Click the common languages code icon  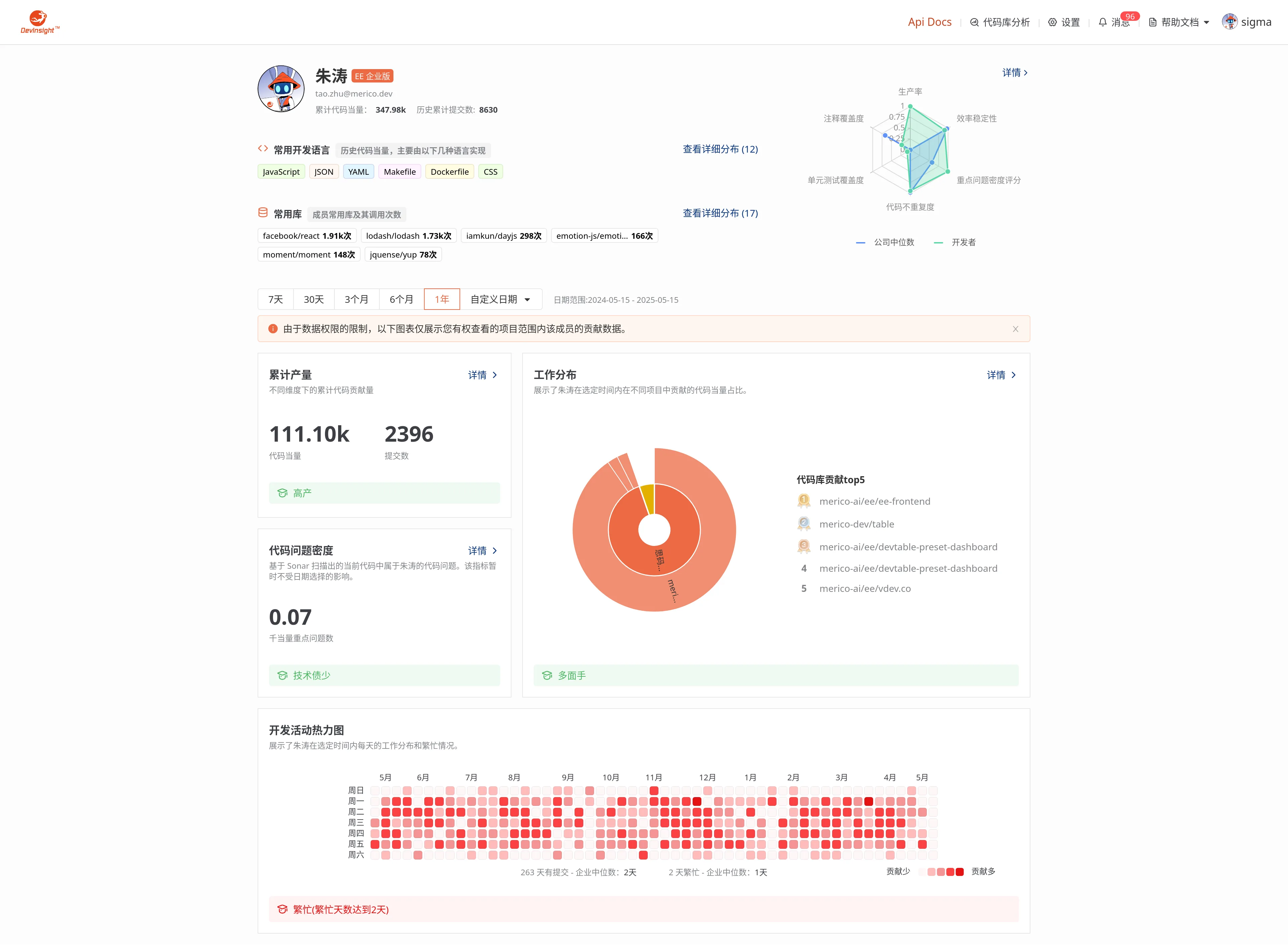[x=263, y=149]
